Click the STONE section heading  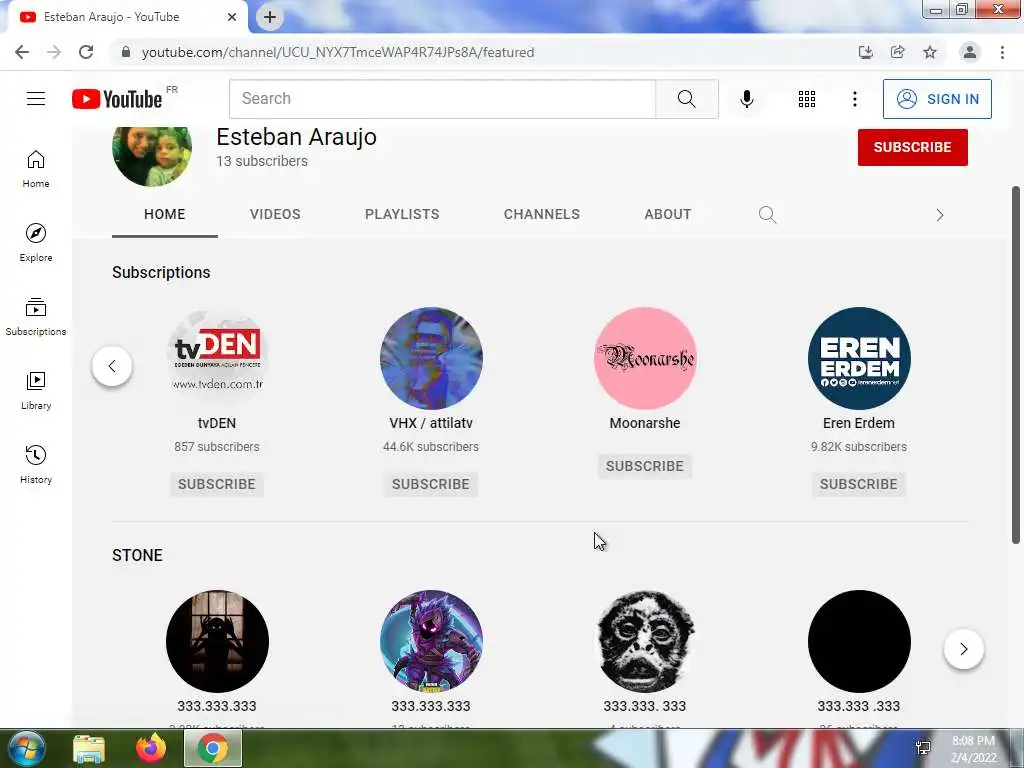pos(137,555)
